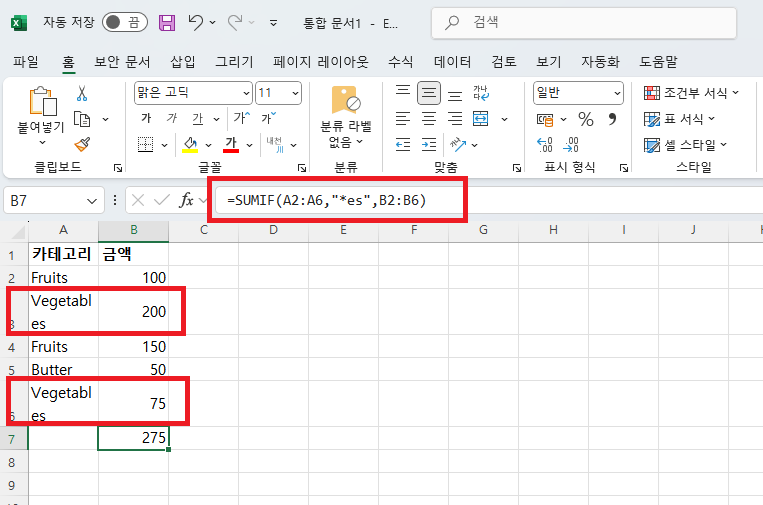Viewport: 763px width, 505px height.
Task: Switch to 삽입 (Insert) tab
Action: pos(183,62)
